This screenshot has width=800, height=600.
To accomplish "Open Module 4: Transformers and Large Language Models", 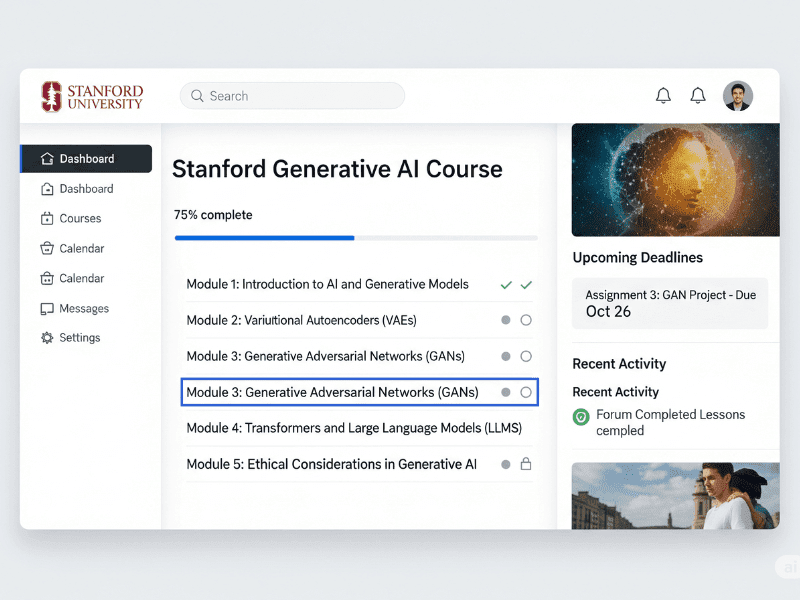I will tap(359, 428).
